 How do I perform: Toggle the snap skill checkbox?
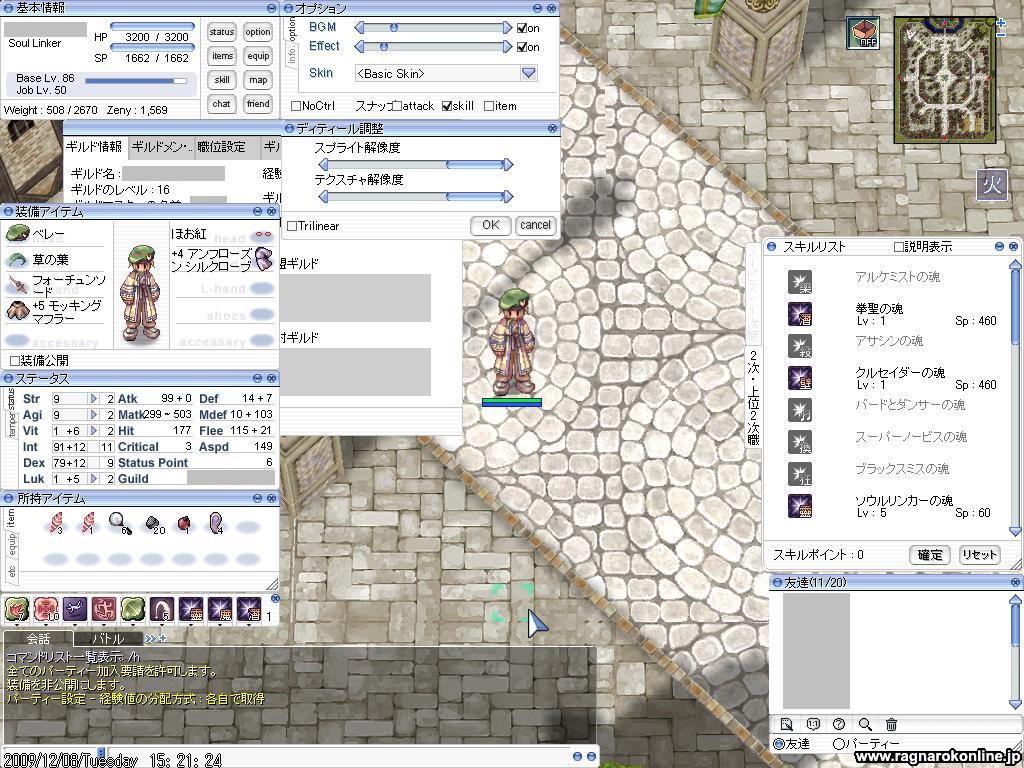point(447,106)
